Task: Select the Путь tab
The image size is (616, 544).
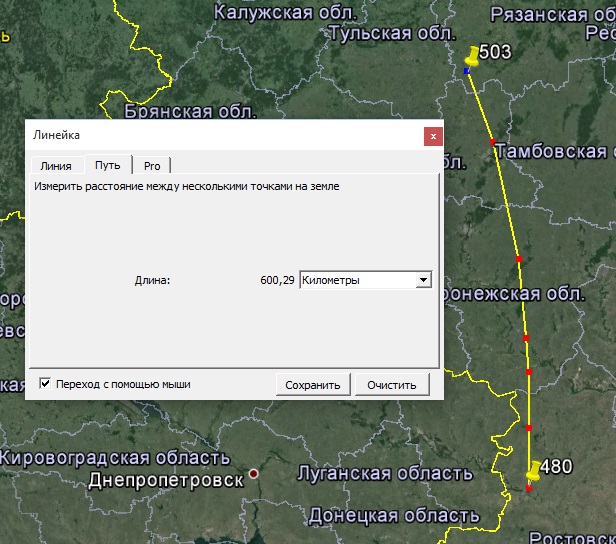Action: 108,165
